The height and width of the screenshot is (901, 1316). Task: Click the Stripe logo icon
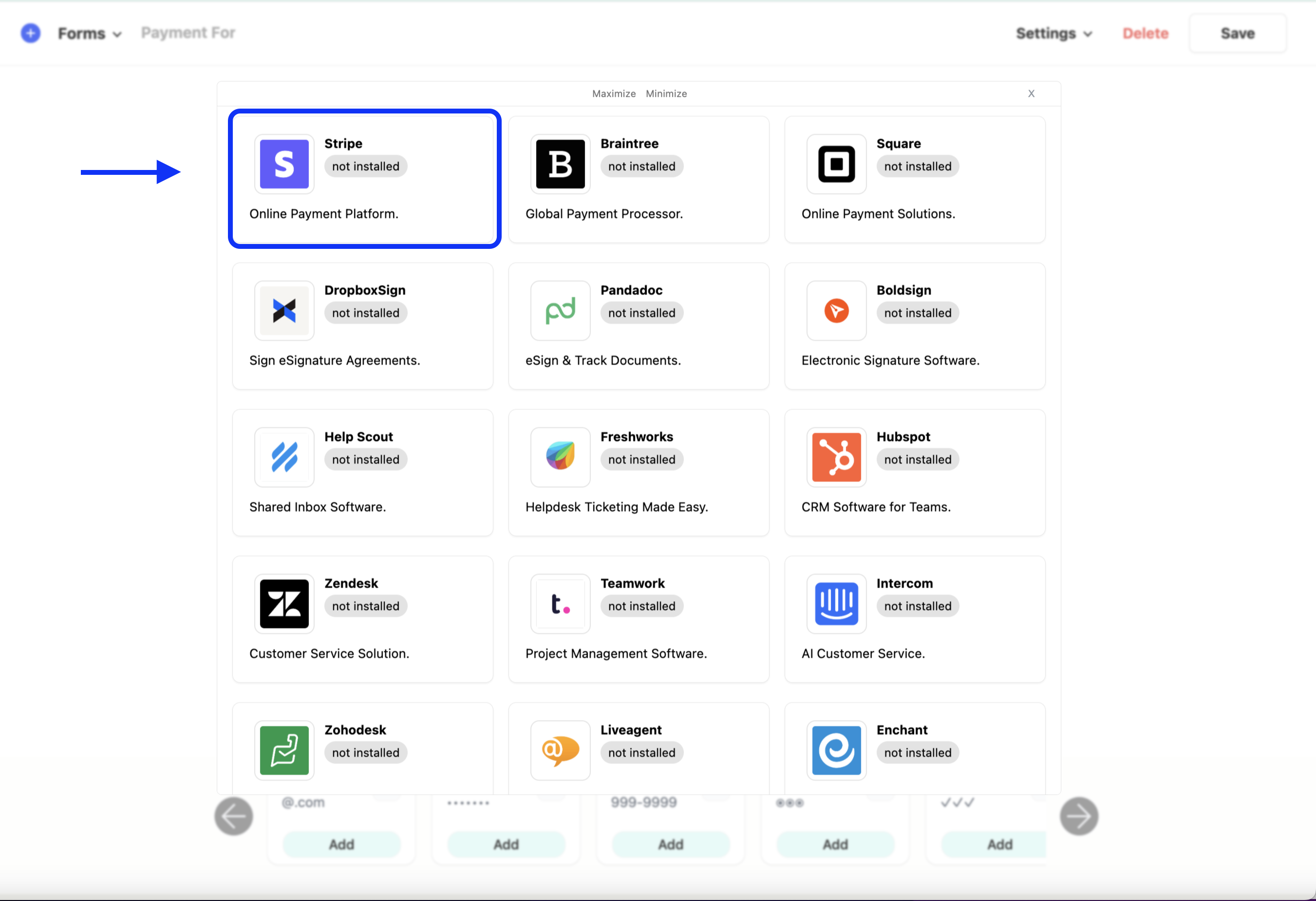284,164
